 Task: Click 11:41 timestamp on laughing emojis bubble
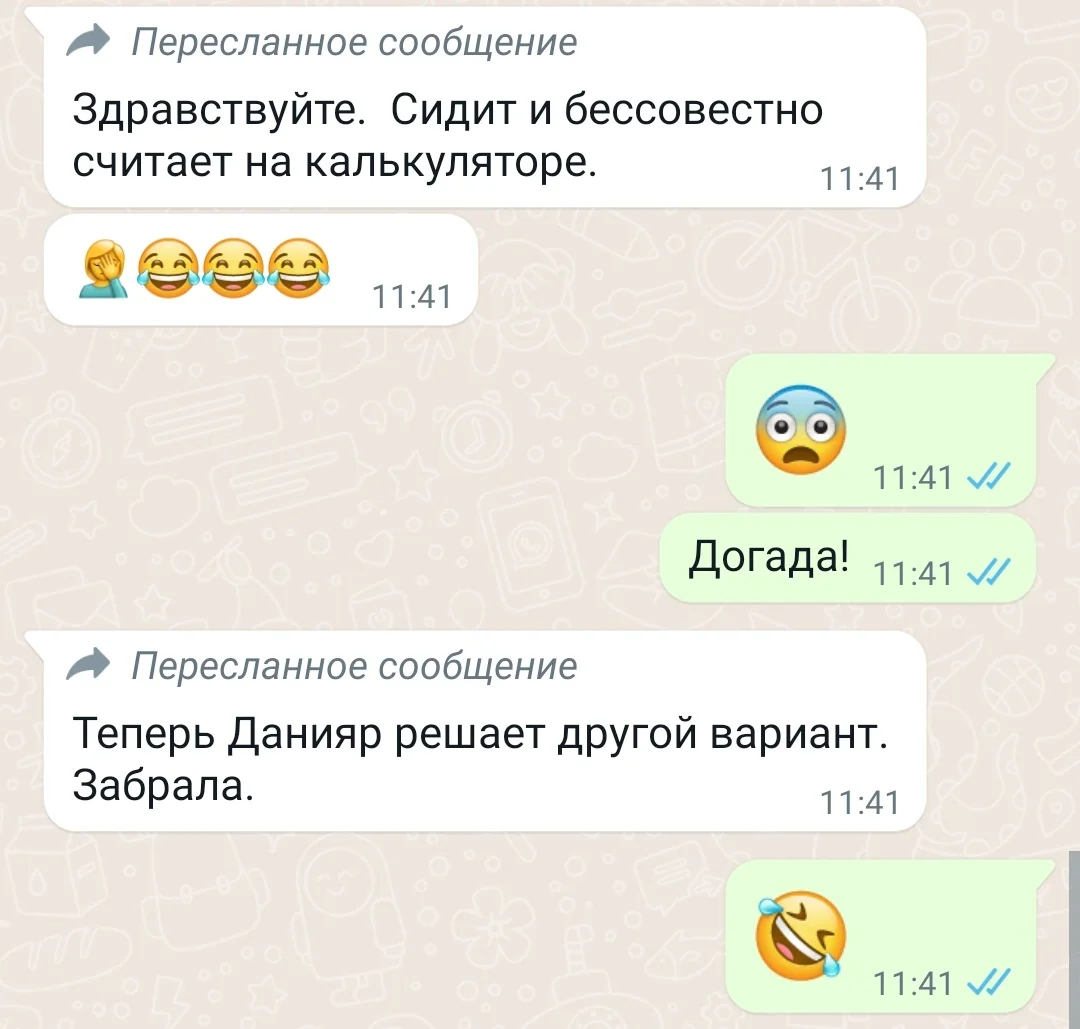[x=412, y=297]
